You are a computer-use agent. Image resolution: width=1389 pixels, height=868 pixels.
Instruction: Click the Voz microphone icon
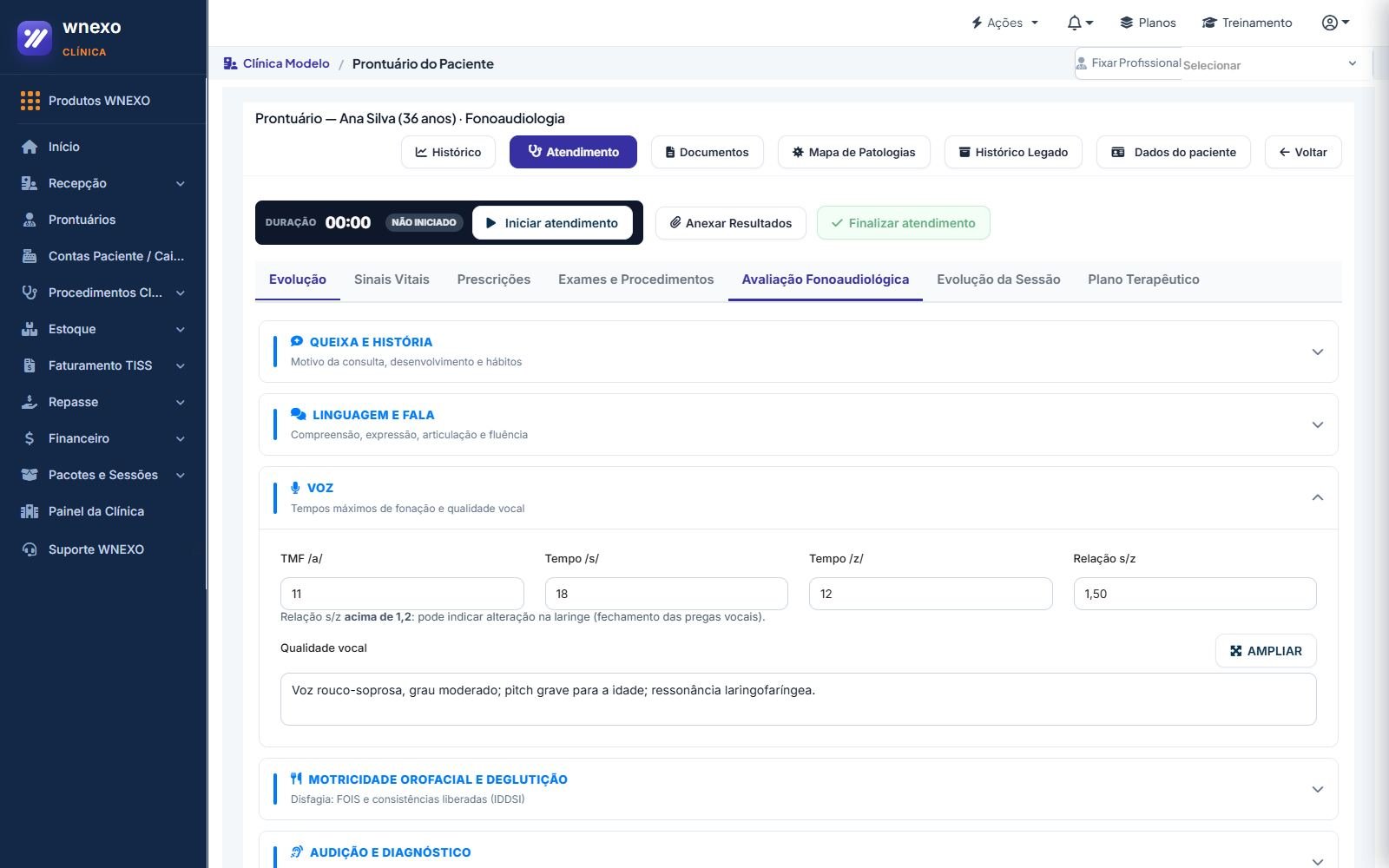295,488
